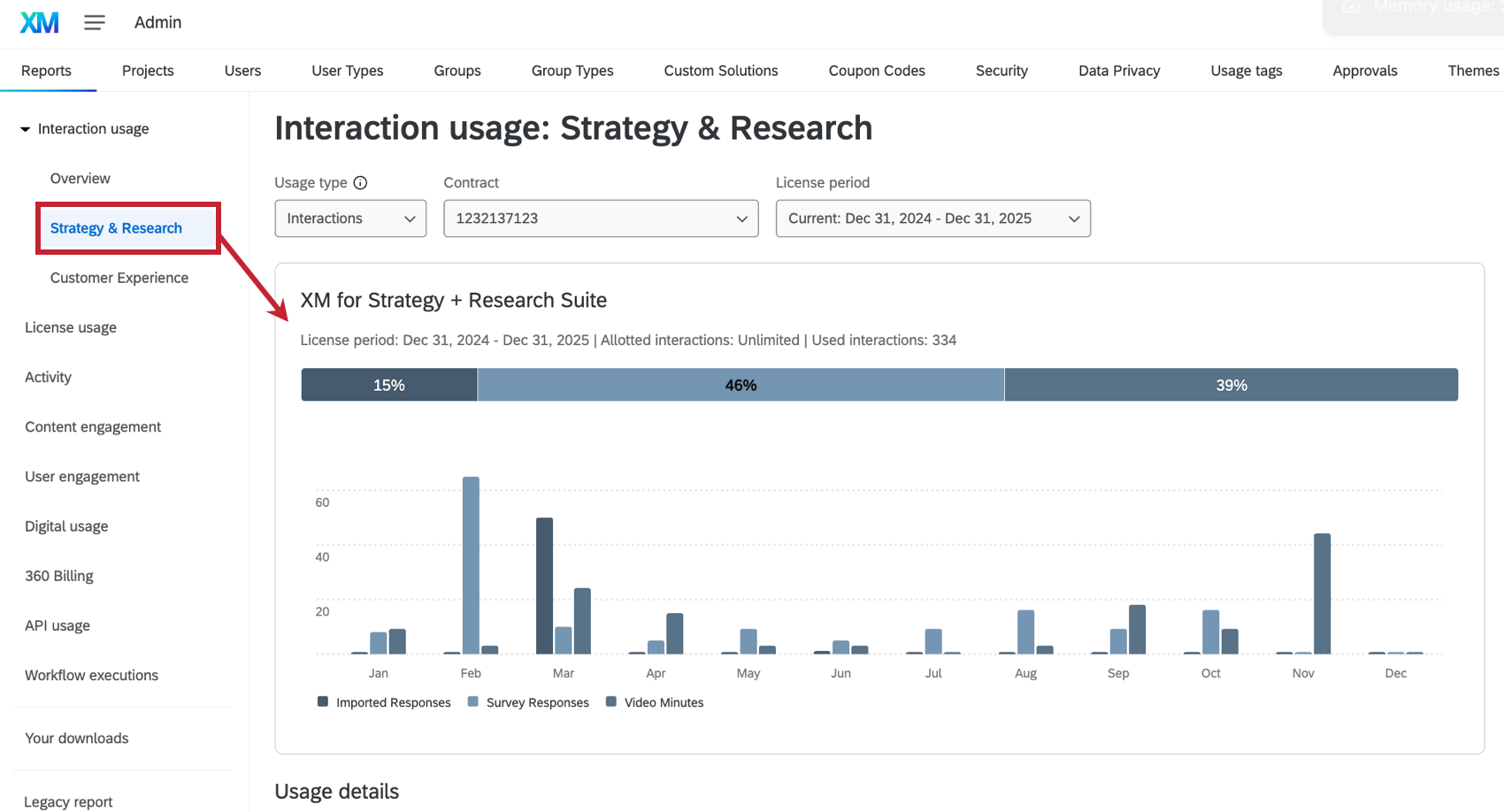Open the Interactions usage type dropdown
1504x812 pixels.
tap(350, 218)
